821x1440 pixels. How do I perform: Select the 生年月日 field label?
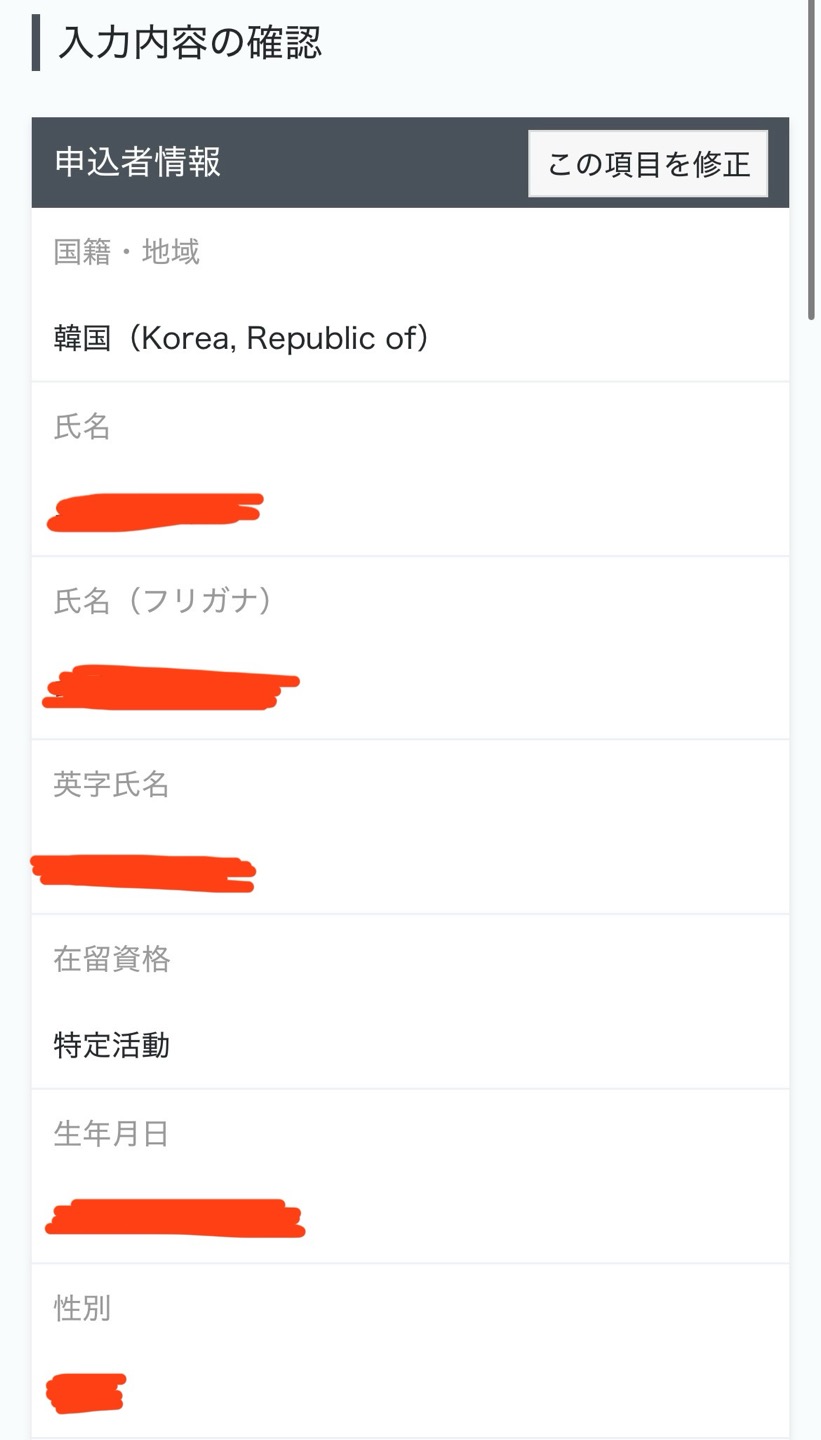pos(111,1134)
